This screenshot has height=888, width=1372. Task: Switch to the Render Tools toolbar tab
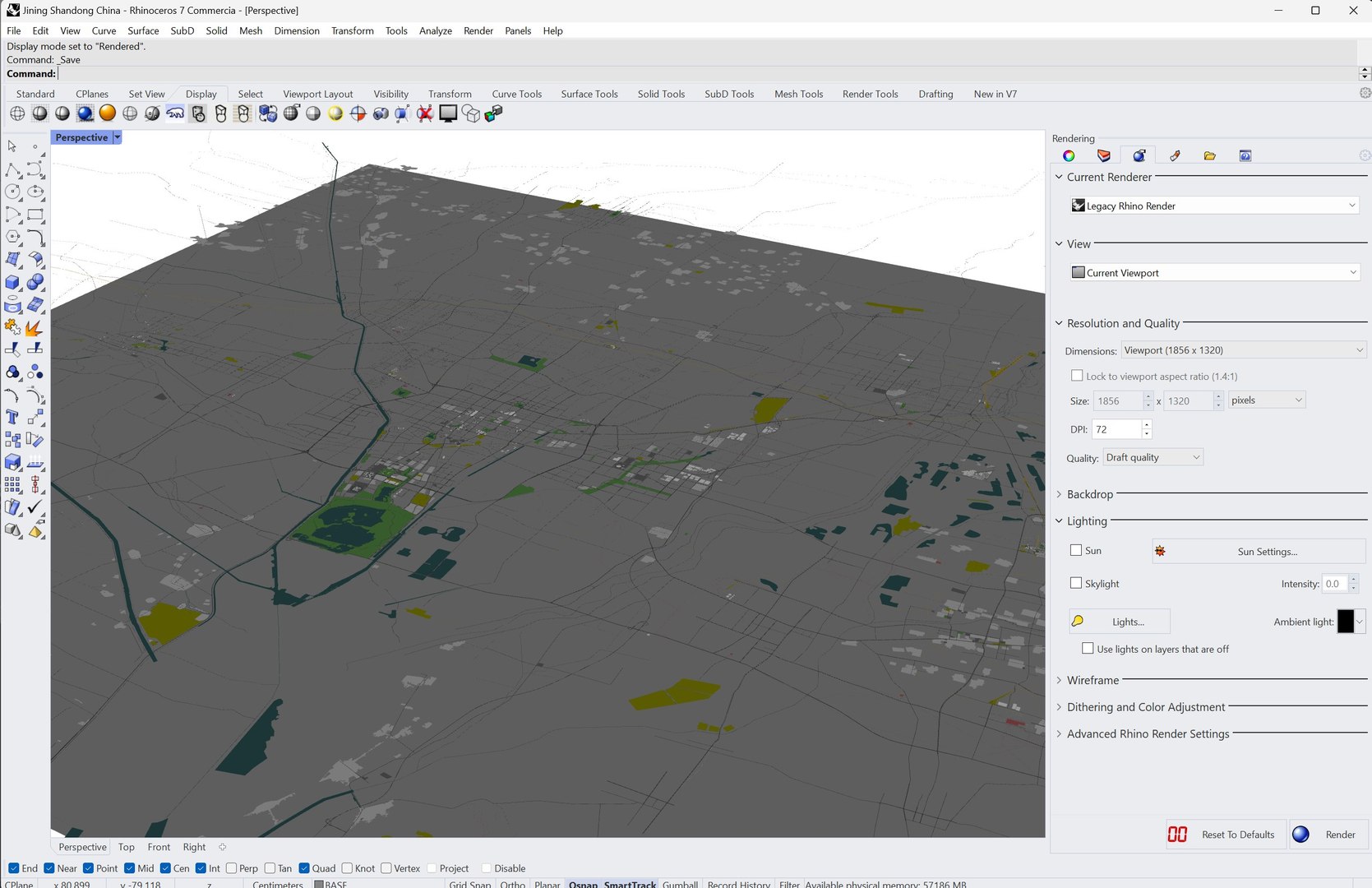[x=870, y=94]
